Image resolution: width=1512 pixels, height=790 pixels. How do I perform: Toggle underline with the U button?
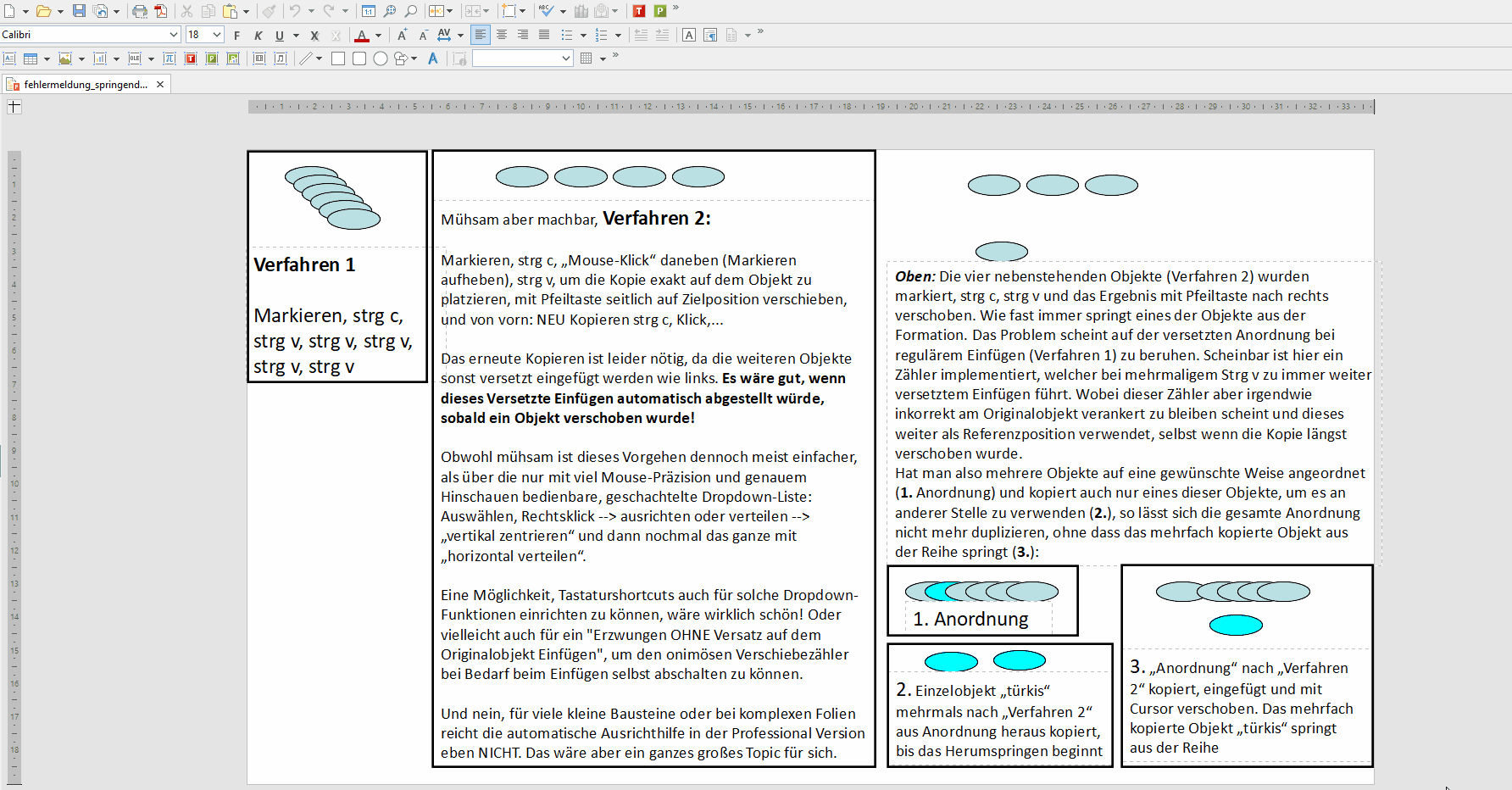[279, 36]
